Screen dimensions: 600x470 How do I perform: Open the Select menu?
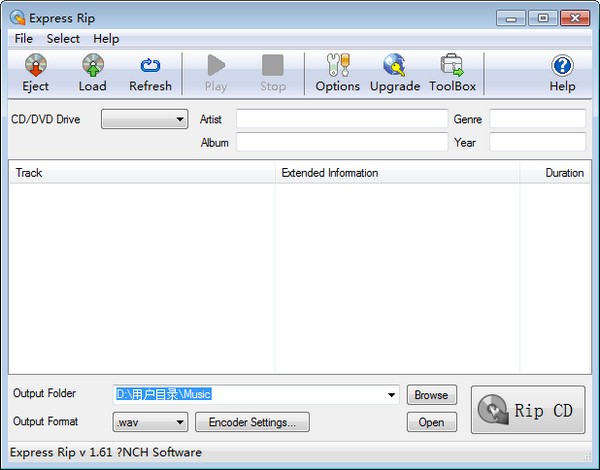pos(63,39)
